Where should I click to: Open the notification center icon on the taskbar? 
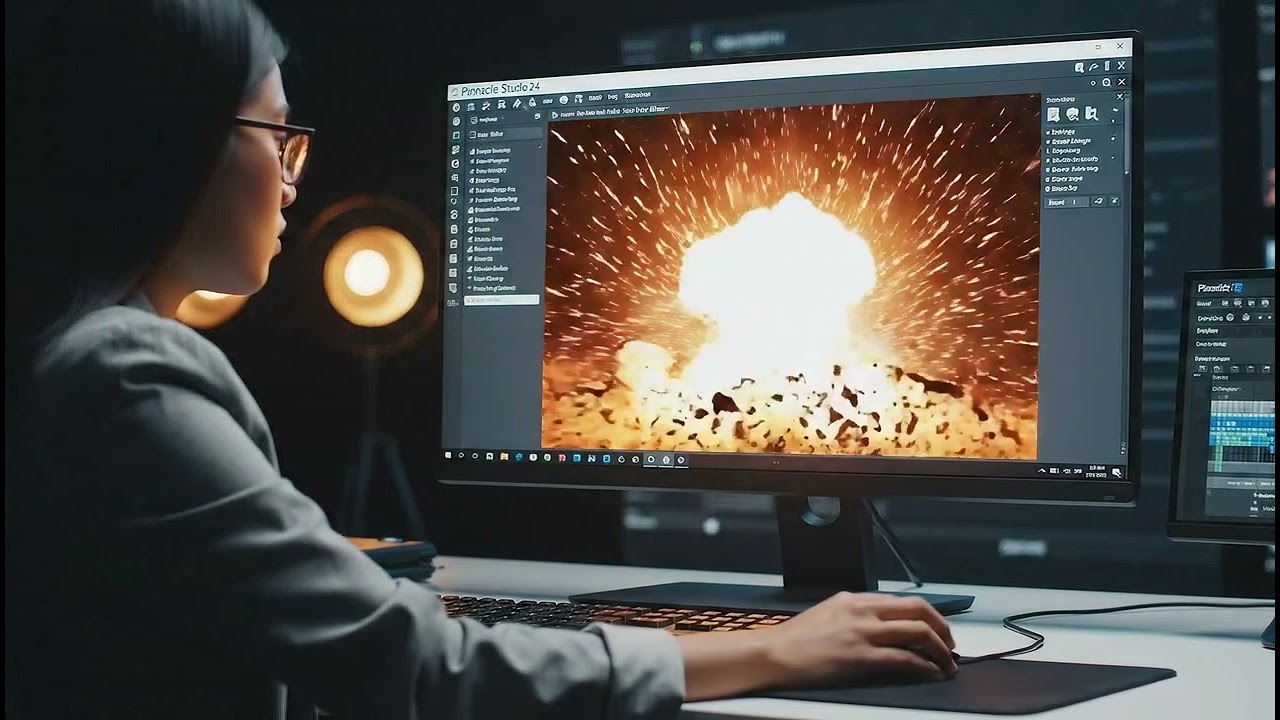[x=1116, y=473]
